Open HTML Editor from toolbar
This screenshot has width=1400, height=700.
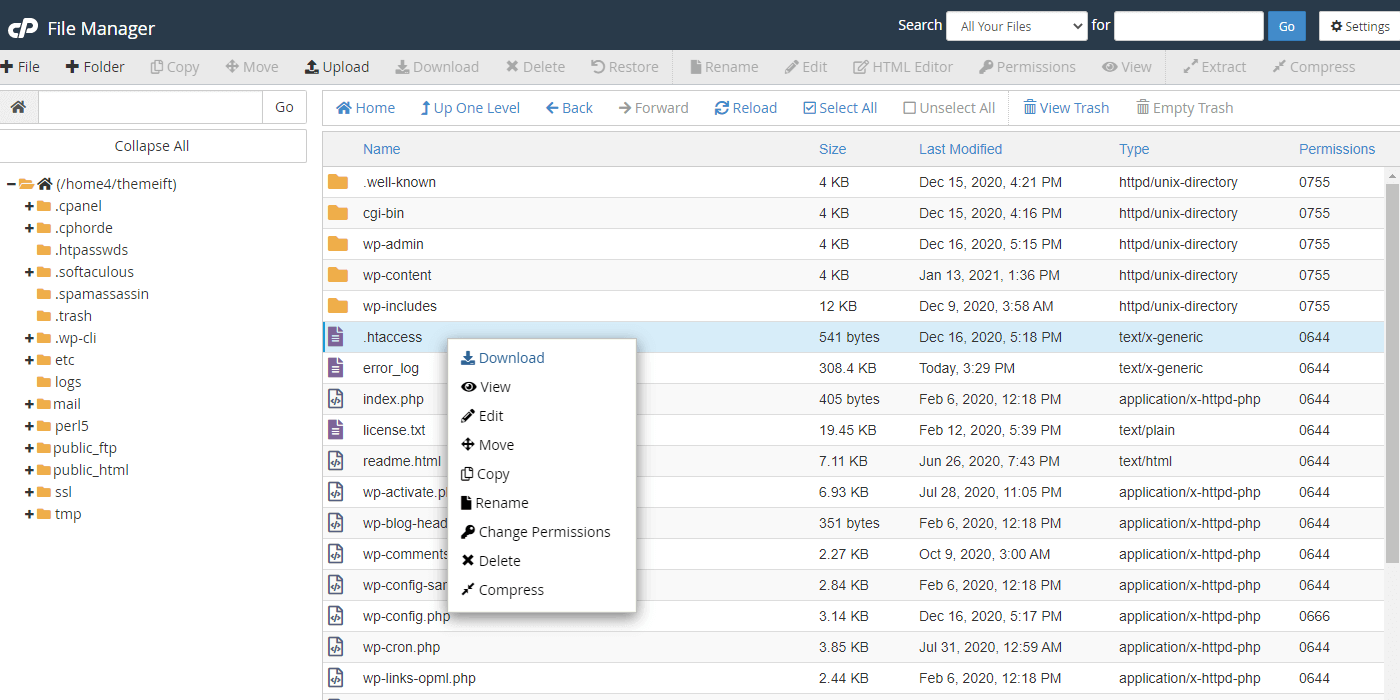903,67
